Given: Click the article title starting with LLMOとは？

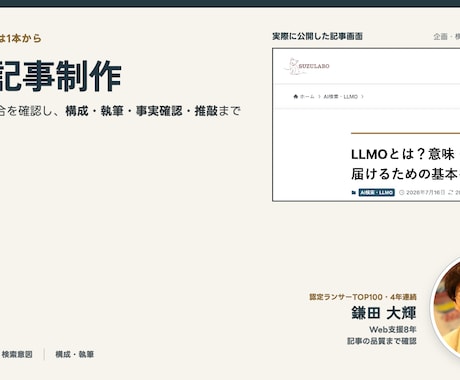Looking at the screenshot, I should point(405,164).
